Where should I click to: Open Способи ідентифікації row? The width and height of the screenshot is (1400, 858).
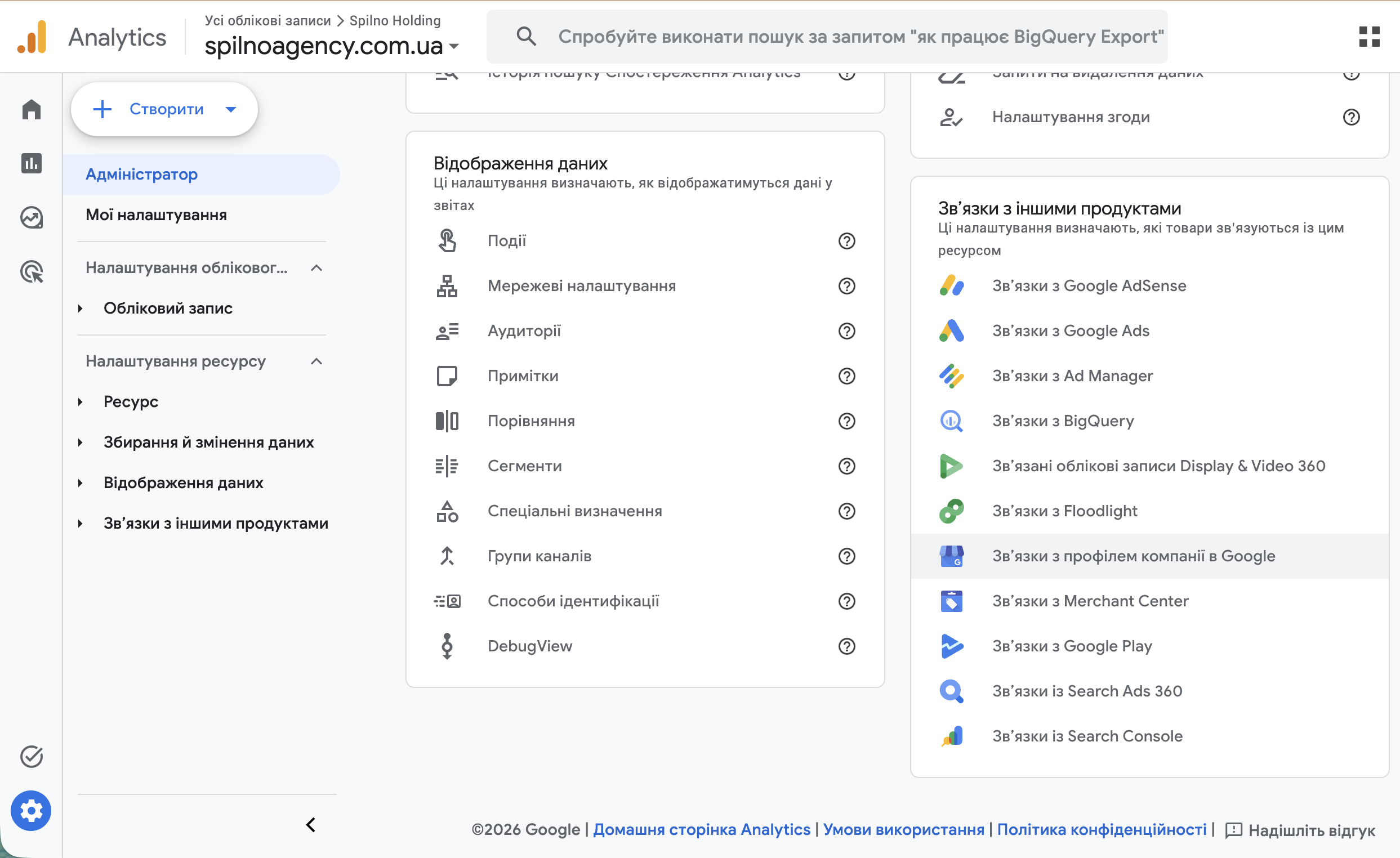click(645, 601)
